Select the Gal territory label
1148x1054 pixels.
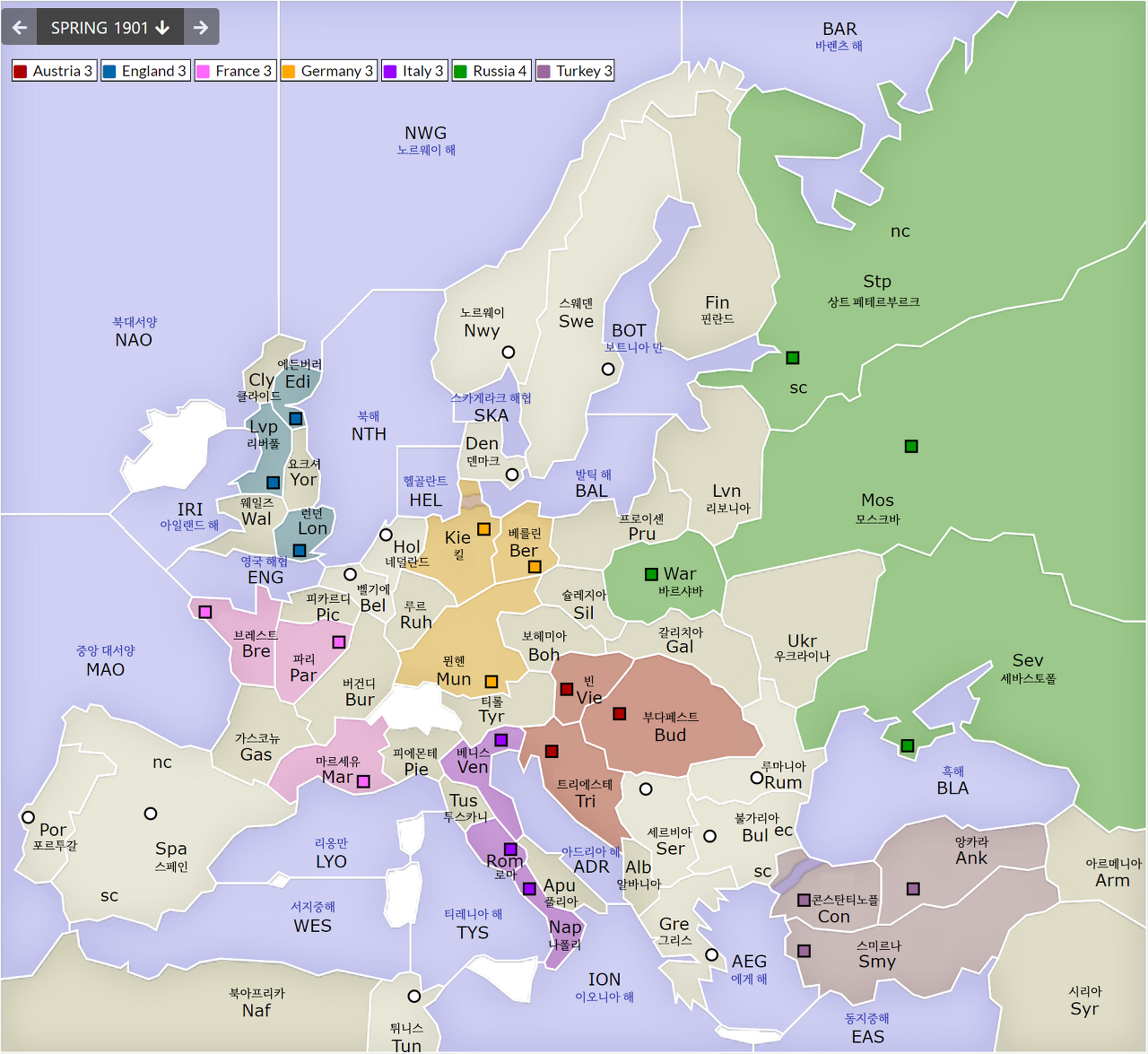[x=680, y=647]
